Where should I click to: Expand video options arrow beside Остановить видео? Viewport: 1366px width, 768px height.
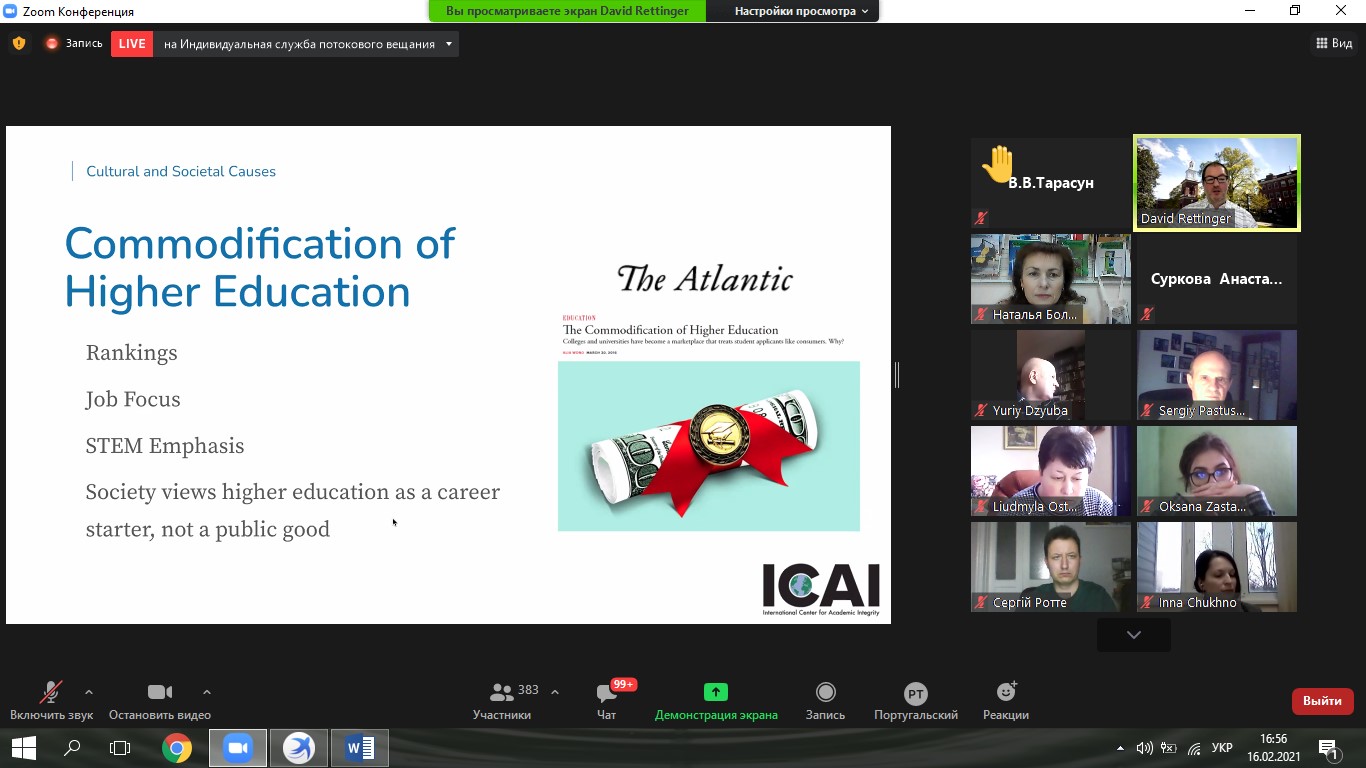pyautogui.click(x=207, y=692)
